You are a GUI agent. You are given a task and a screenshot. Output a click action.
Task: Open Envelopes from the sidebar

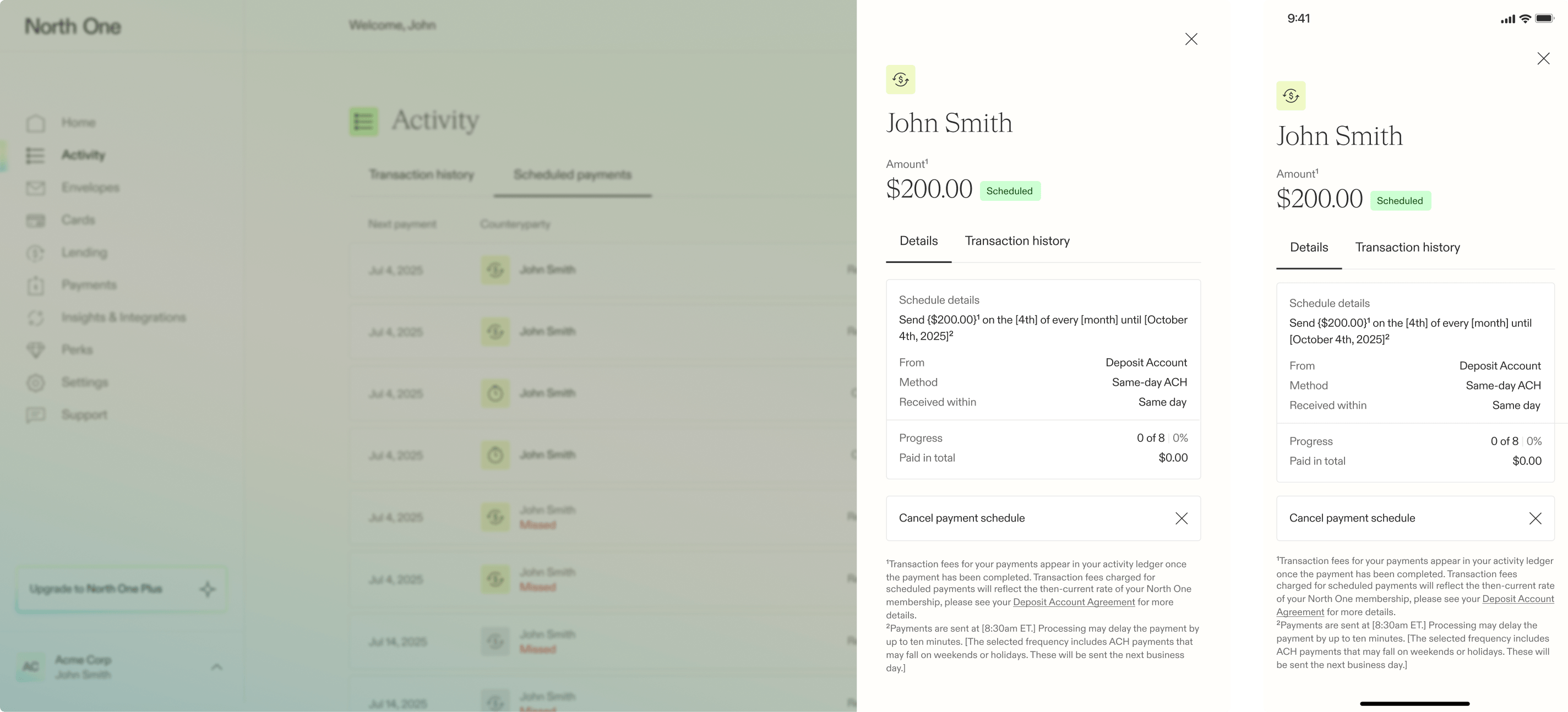pyautogui.click(x=90, y=188)
